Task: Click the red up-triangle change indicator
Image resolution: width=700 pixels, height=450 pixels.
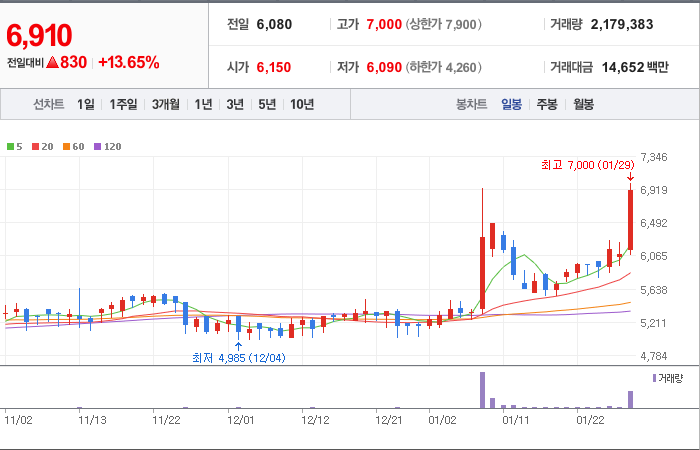Action: (x=52, y=62)
